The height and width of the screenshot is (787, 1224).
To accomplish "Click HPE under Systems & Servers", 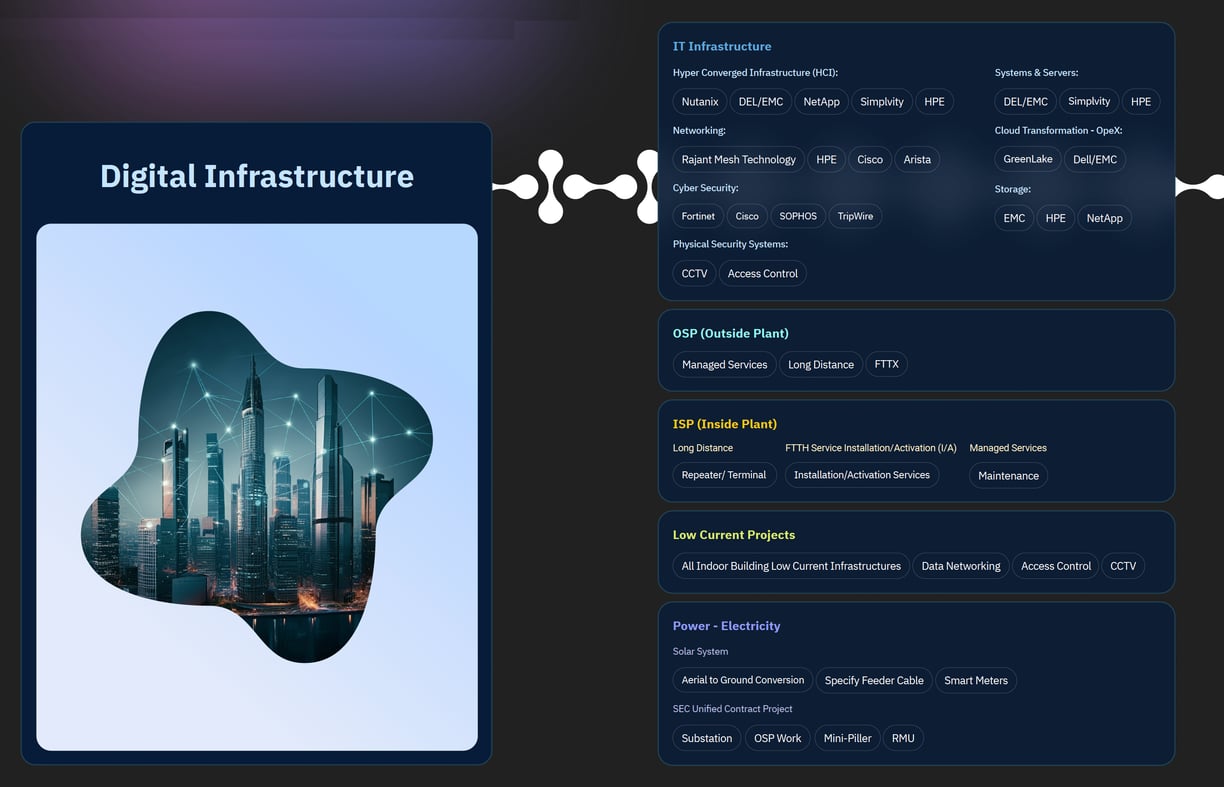I will [1141, 102].
